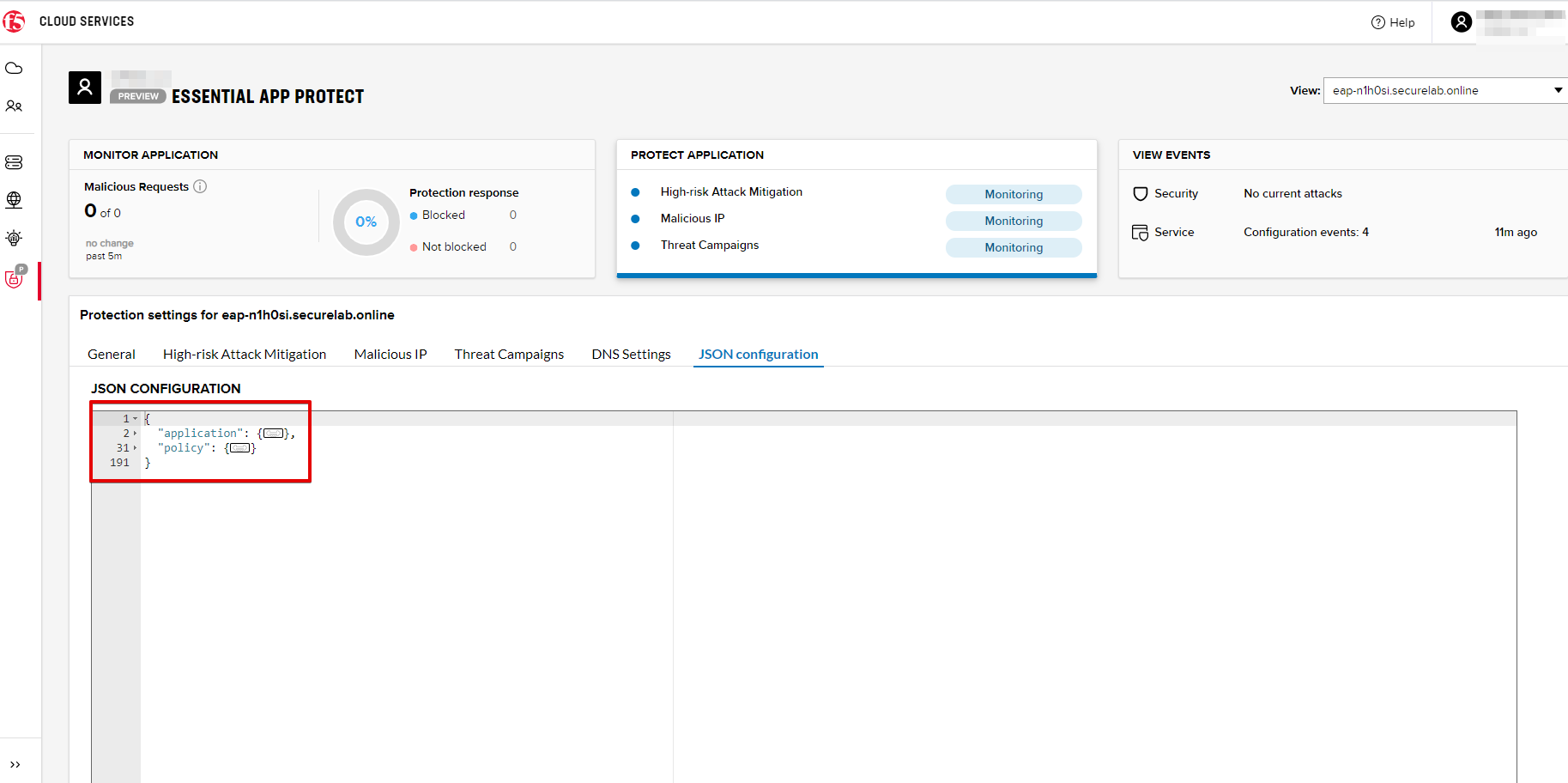
Task: Click the 0% protection donut chart
Action: pos(366,222)
